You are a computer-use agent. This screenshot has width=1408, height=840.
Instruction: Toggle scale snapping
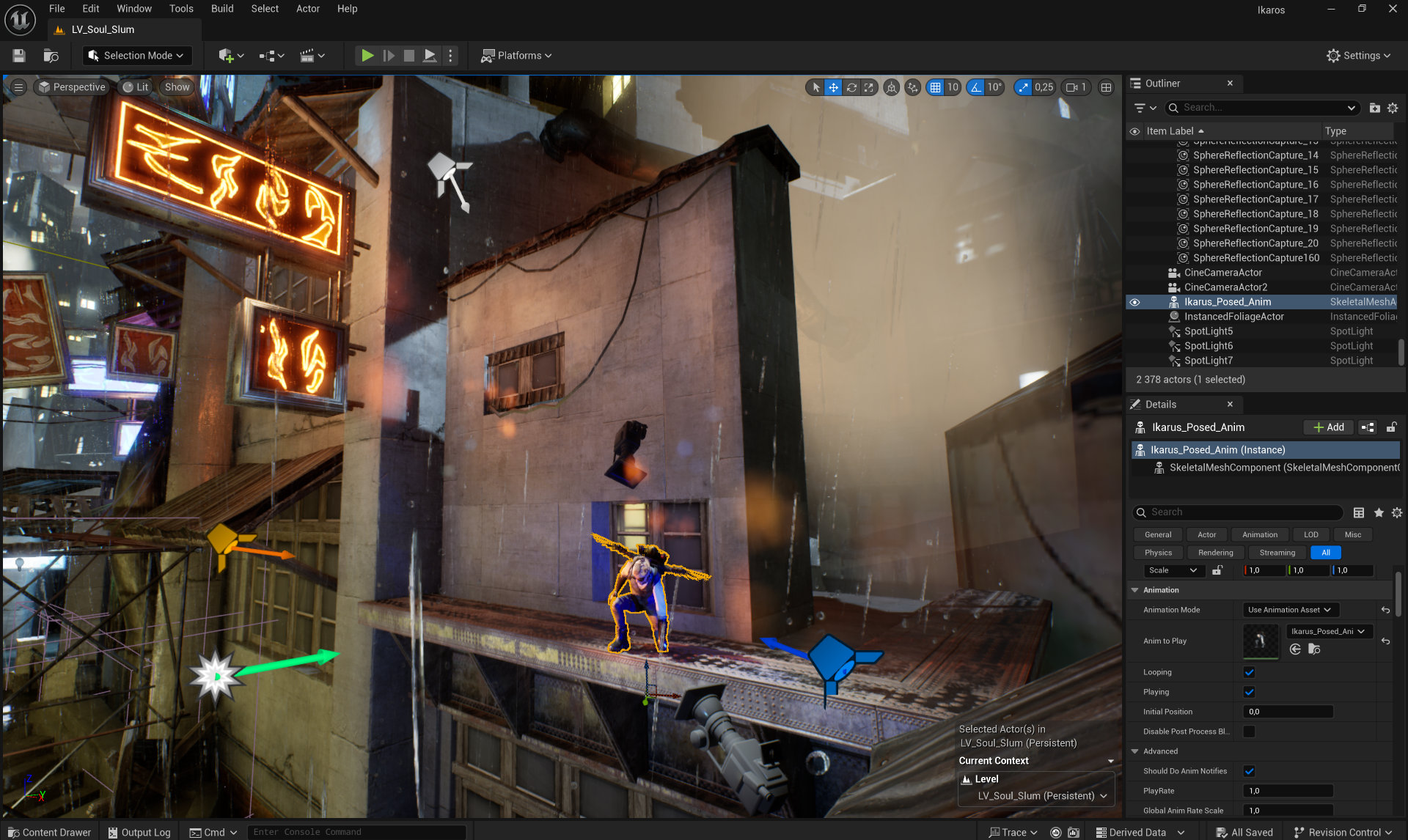tap(1024, 87)
